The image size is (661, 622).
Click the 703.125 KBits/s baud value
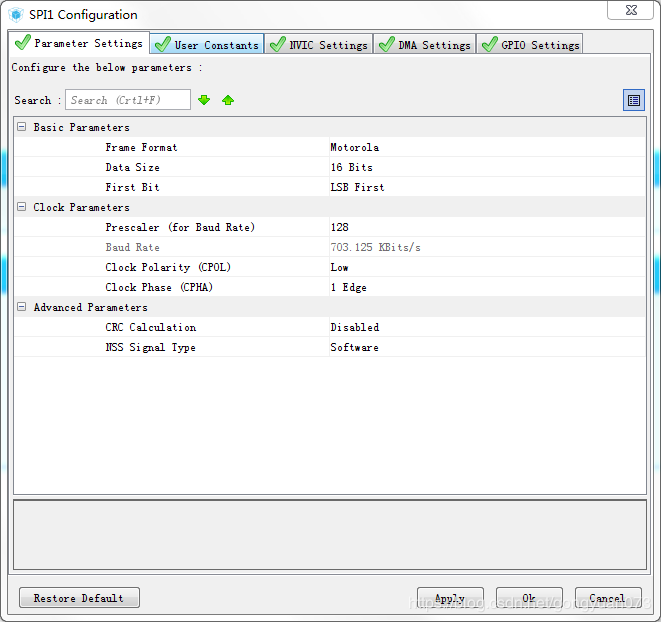click(x=375, y=247)
